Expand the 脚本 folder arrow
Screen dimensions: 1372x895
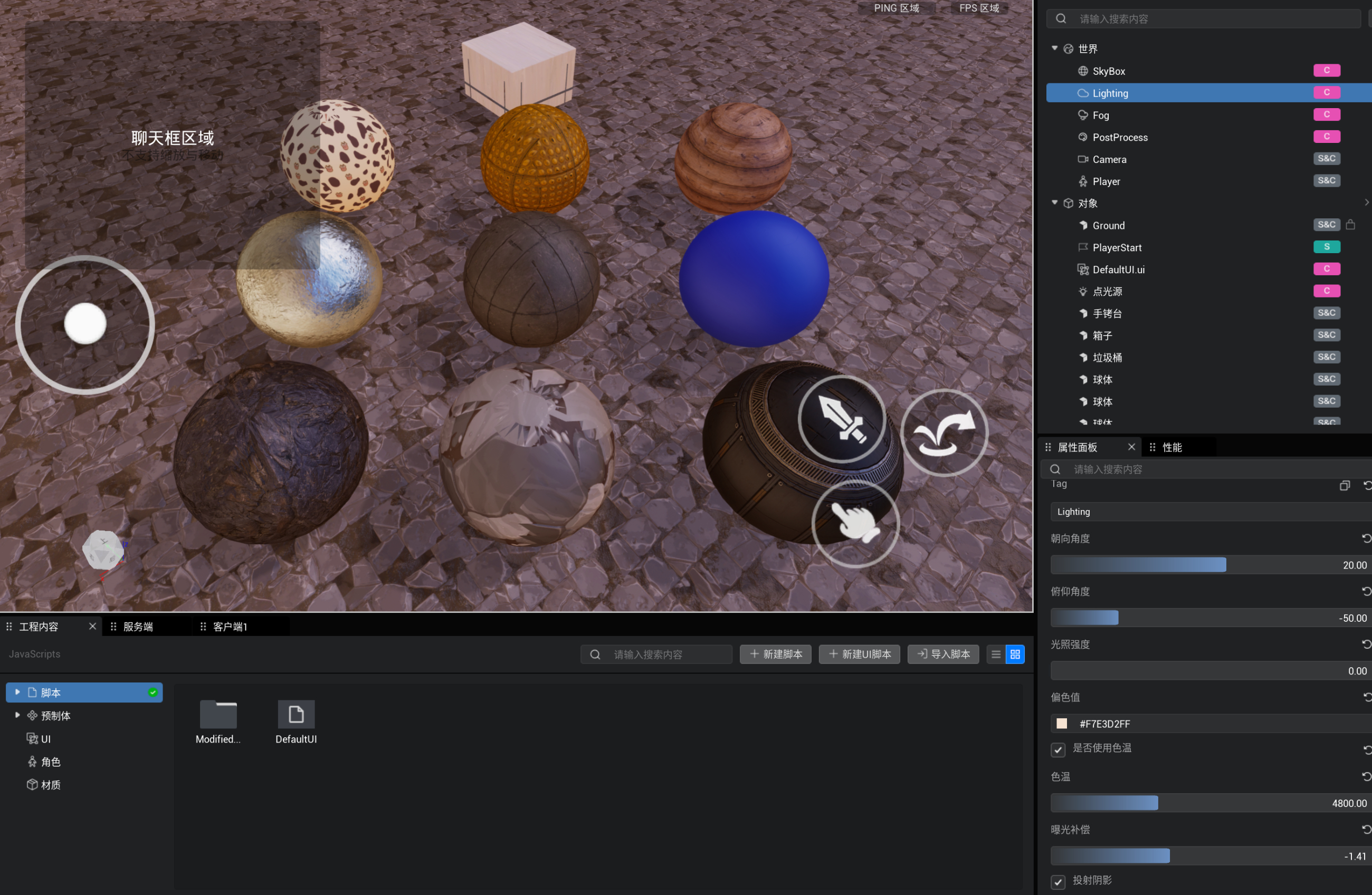pos(17,692)
